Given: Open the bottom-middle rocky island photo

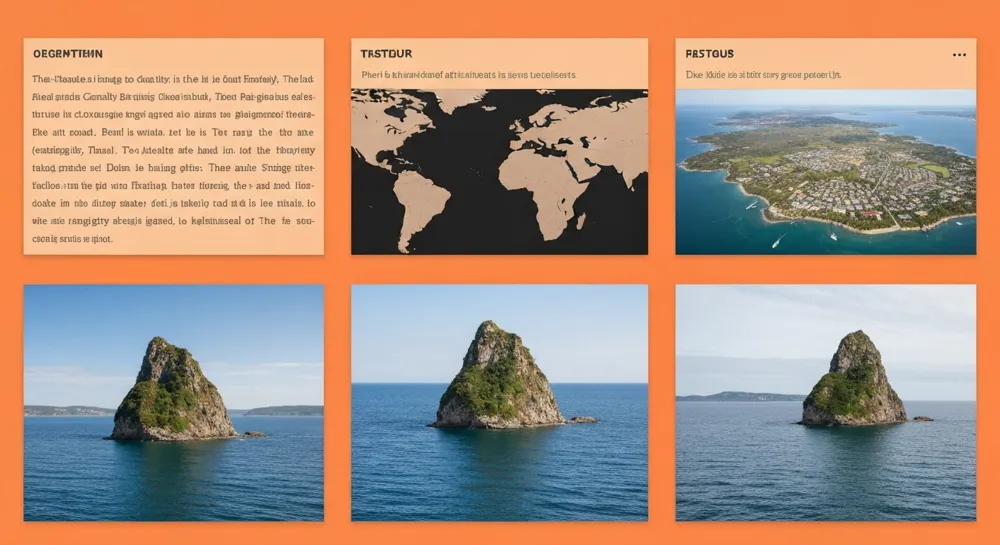Looking at the screenshot, I should point(499,402).
